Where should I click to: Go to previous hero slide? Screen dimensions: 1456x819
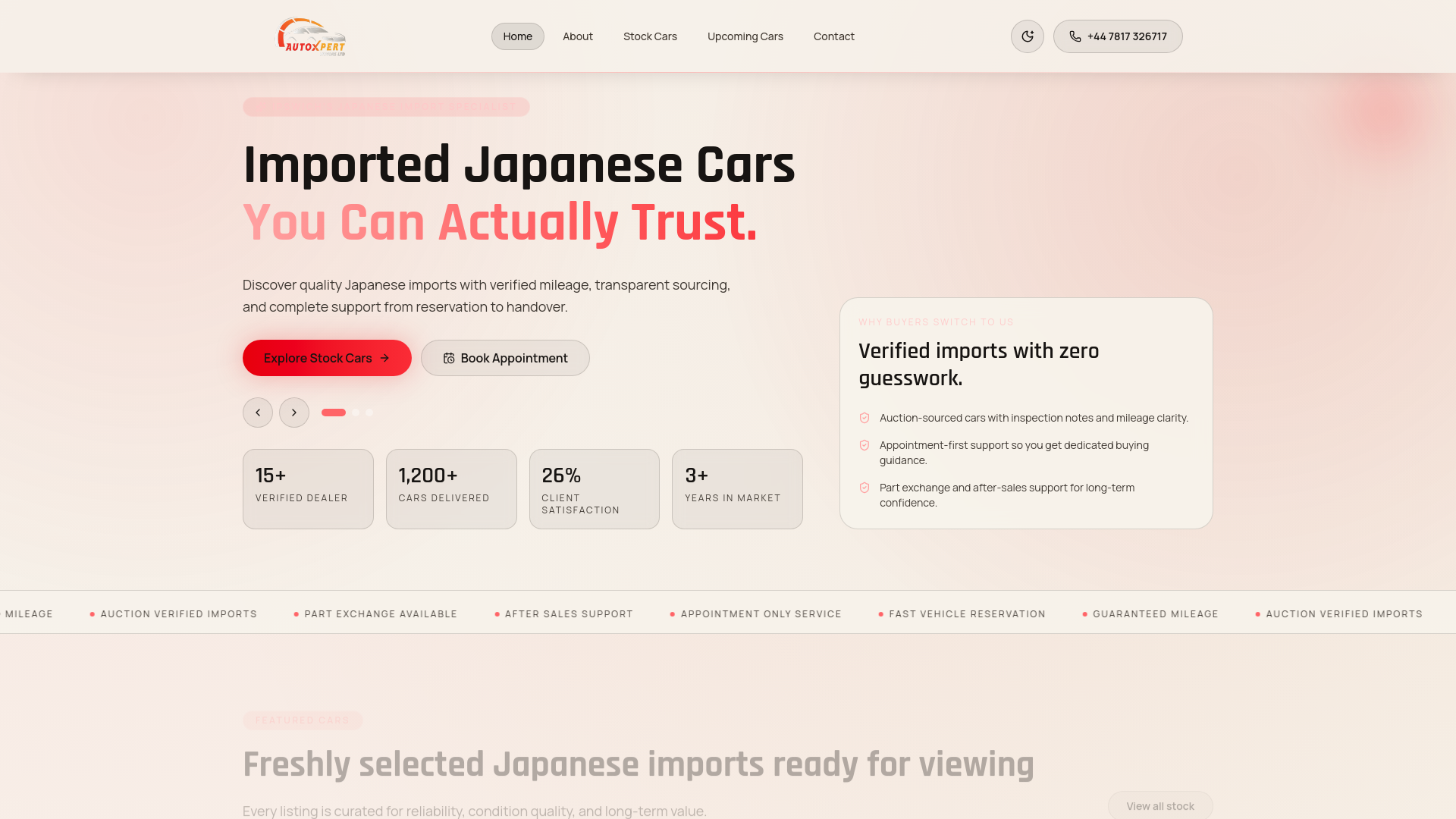coord(258,413)
